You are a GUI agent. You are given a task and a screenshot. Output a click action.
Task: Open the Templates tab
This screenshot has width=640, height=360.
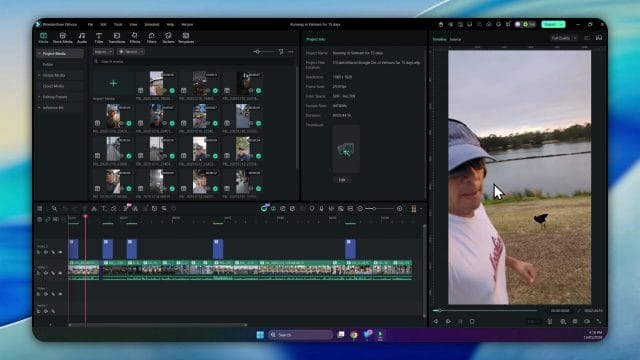tap(186, 38)
